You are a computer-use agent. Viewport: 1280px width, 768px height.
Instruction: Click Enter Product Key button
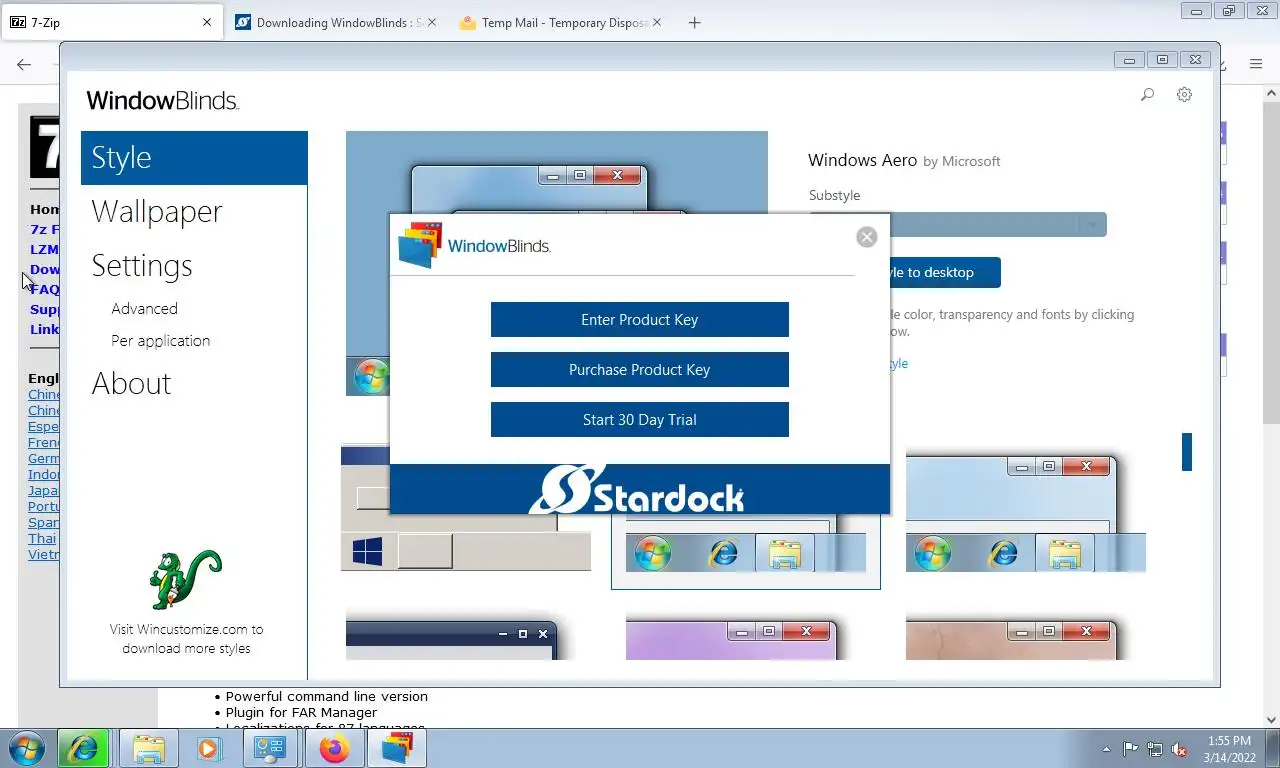(639, 320)
